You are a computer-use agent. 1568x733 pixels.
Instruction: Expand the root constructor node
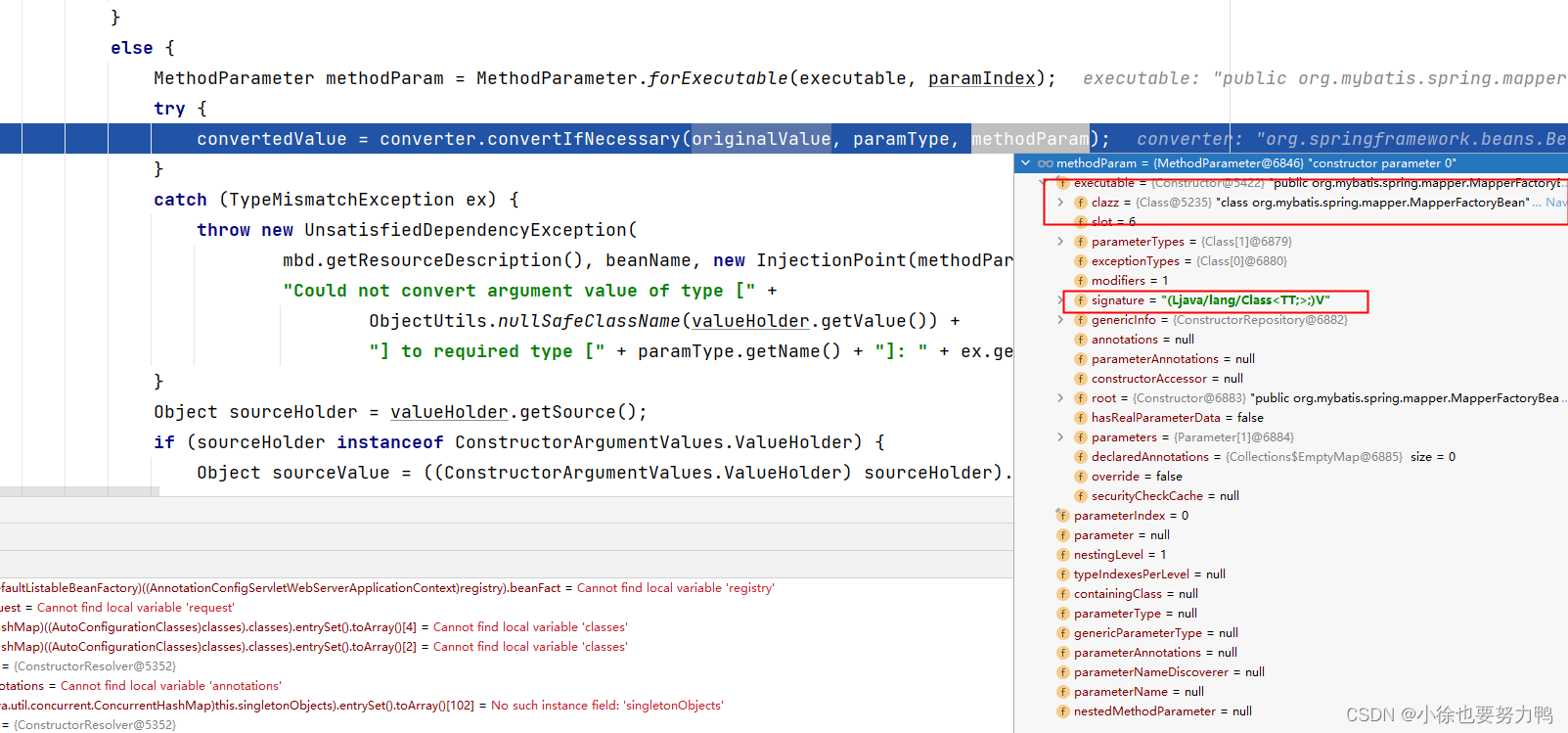(1060, 398)
